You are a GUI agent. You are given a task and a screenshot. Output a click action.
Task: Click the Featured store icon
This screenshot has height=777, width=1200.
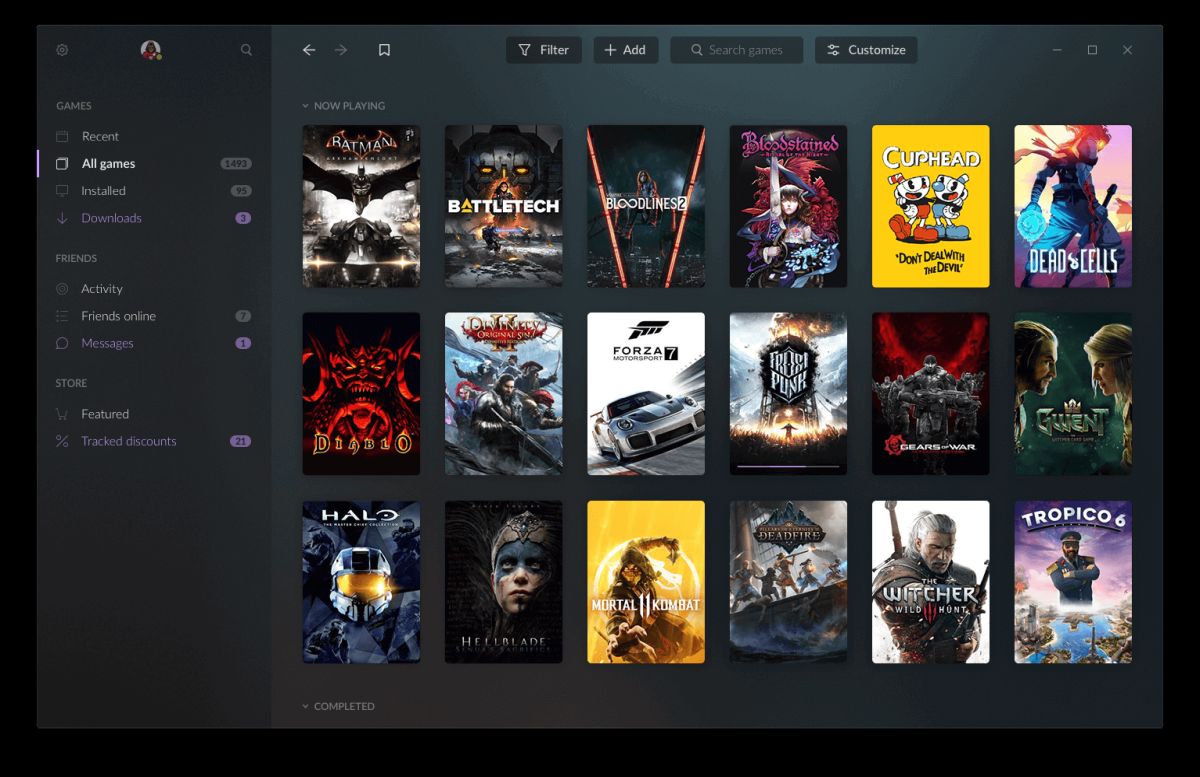pyautogui.click(x=62, y=413)
